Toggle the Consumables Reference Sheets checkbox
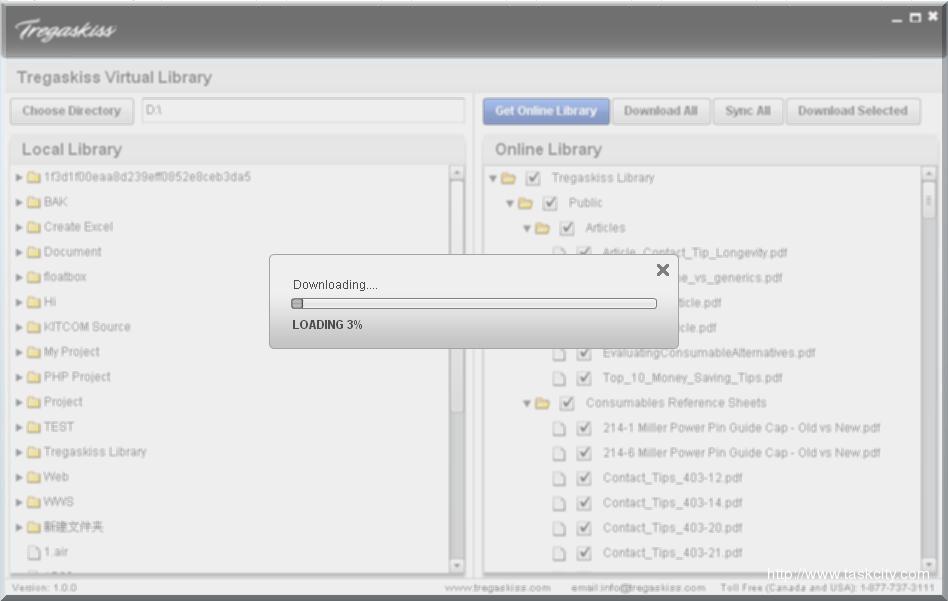Image resolution: width=948 pixels, height=601 pixels. click(x=567, y=403)
